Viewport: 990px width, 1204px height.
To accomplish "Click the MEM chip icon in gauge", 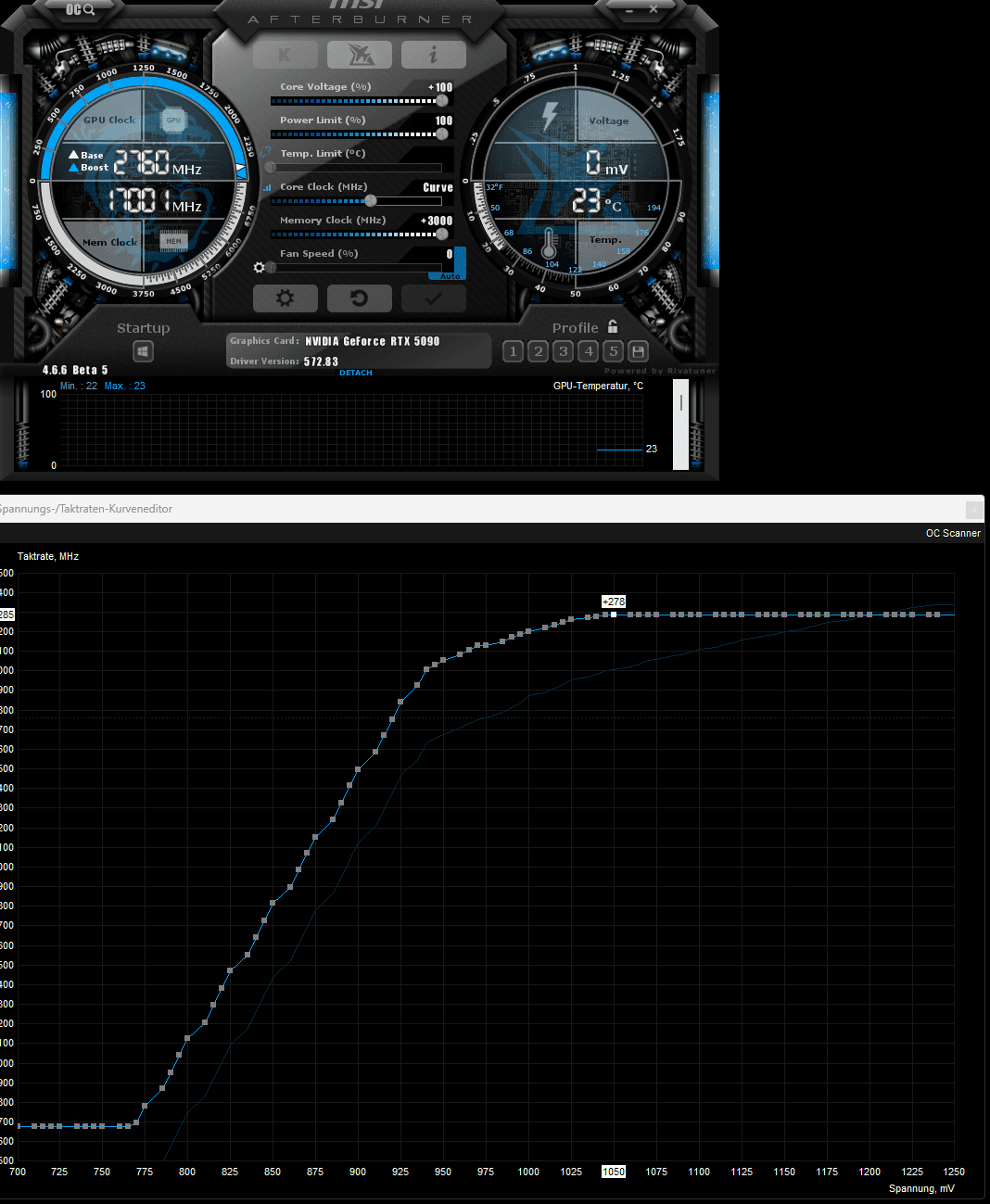I will click(173, 241).
